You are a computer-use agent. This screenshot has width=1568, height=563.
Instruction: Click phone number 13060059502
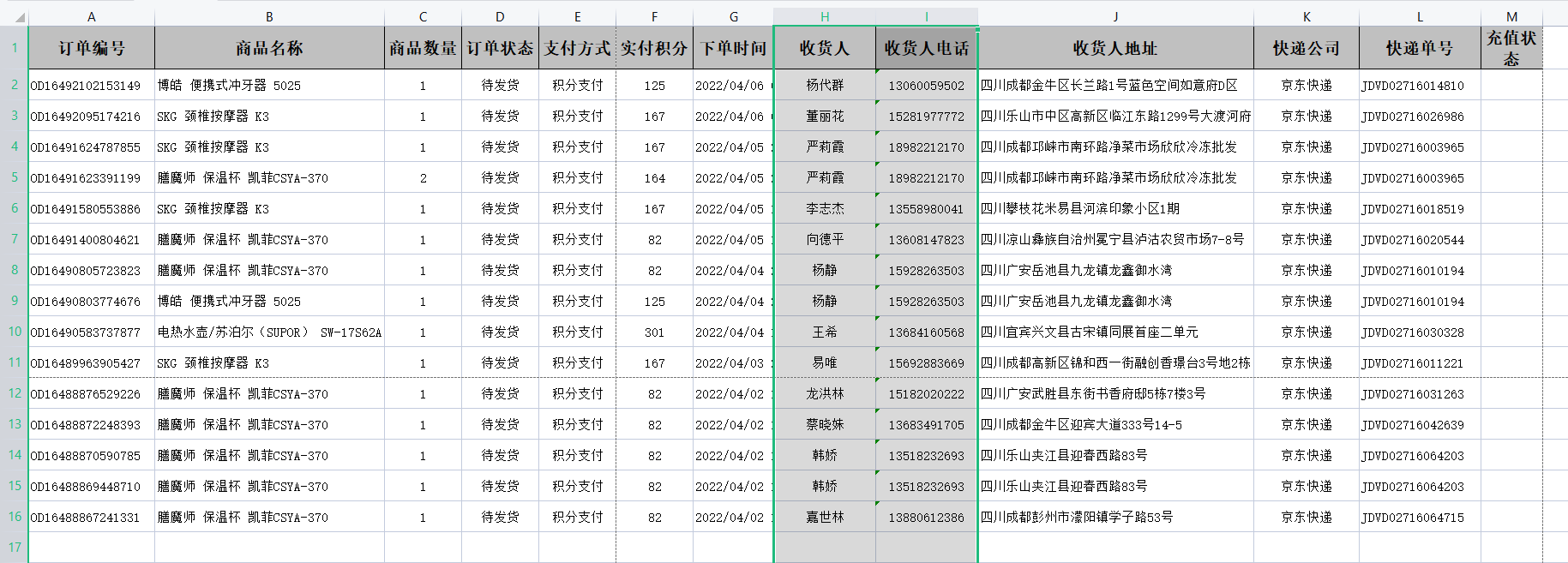click(x=927, y=85)
